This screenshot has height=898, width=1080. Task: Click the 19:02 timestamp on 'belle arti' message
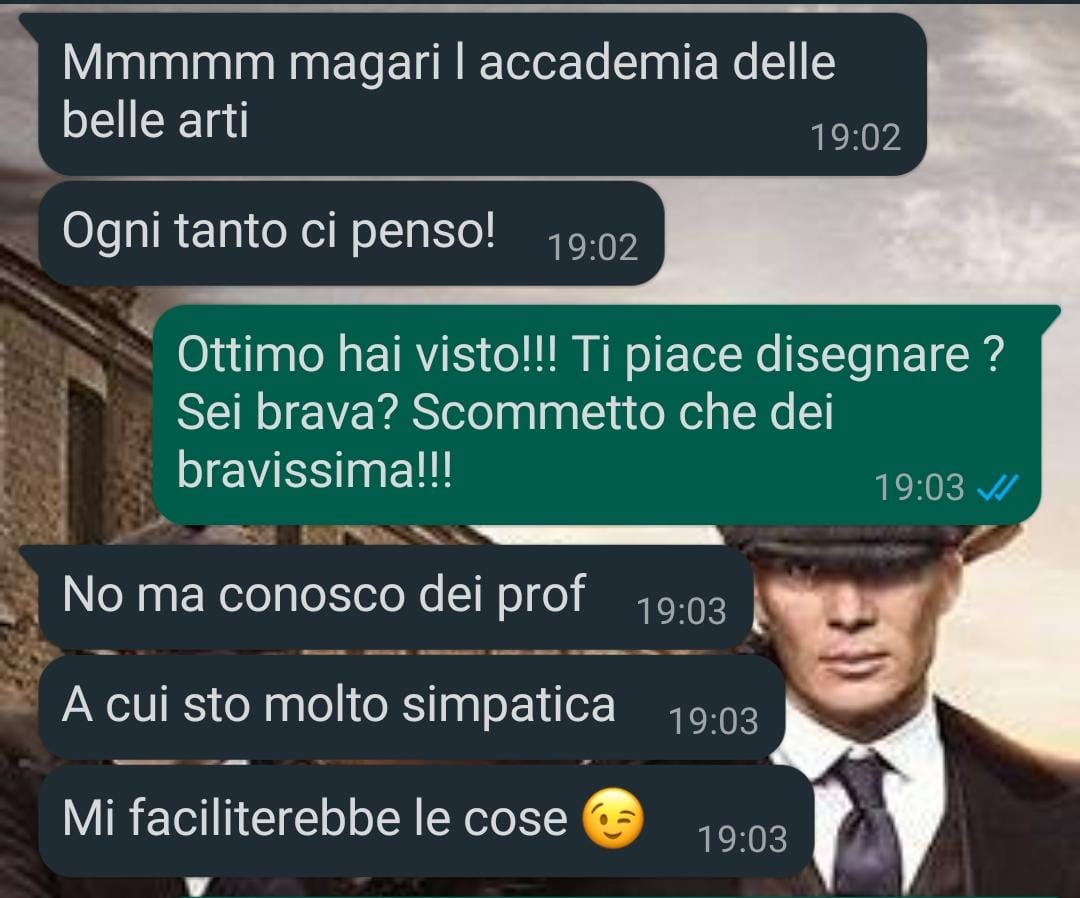coord(855,138)
